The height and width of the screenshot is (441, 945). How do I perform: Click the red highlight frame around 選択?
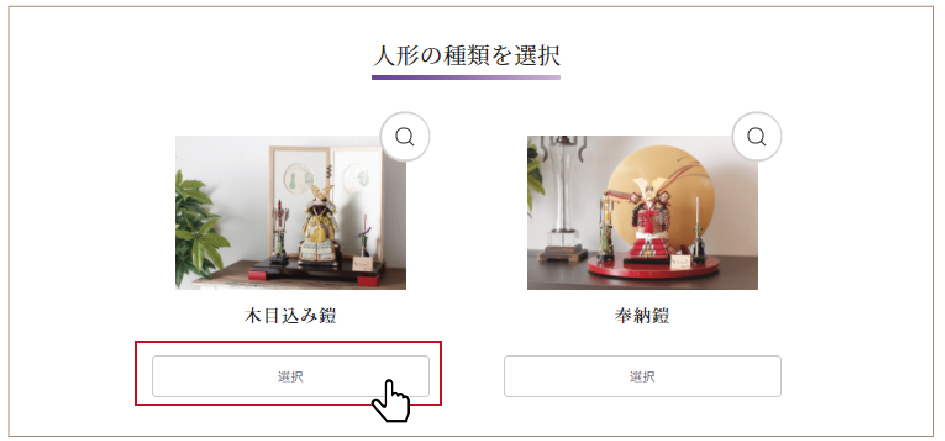click(289, 374)
